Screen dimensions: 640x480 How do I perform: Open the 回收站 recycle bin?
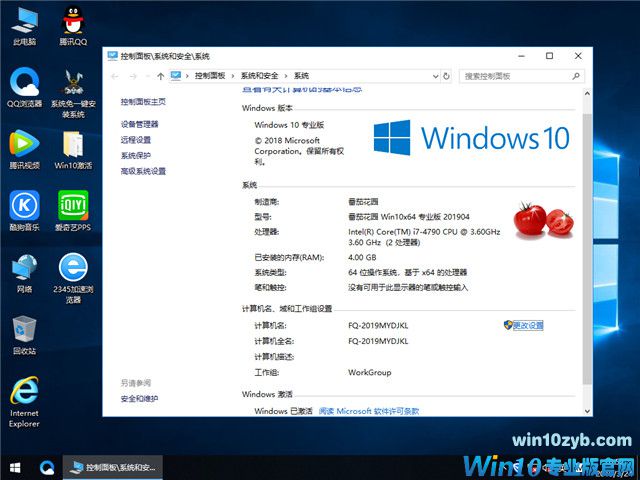click(24, 335)
